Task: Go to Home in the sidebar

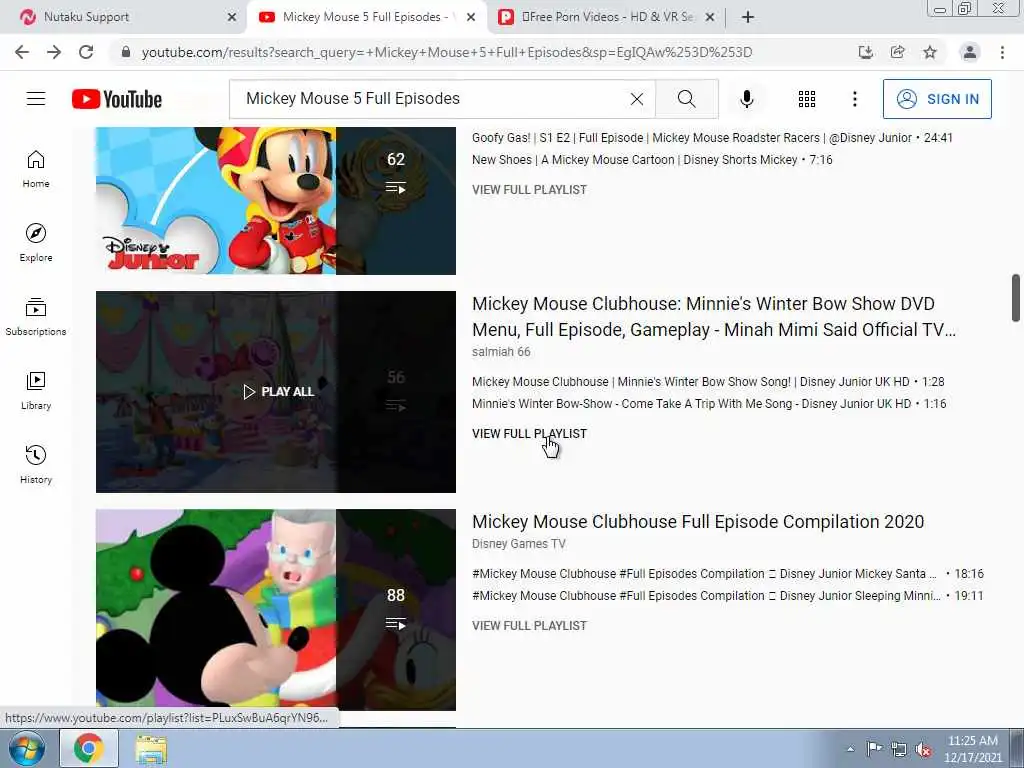Action: pos(36,169)
